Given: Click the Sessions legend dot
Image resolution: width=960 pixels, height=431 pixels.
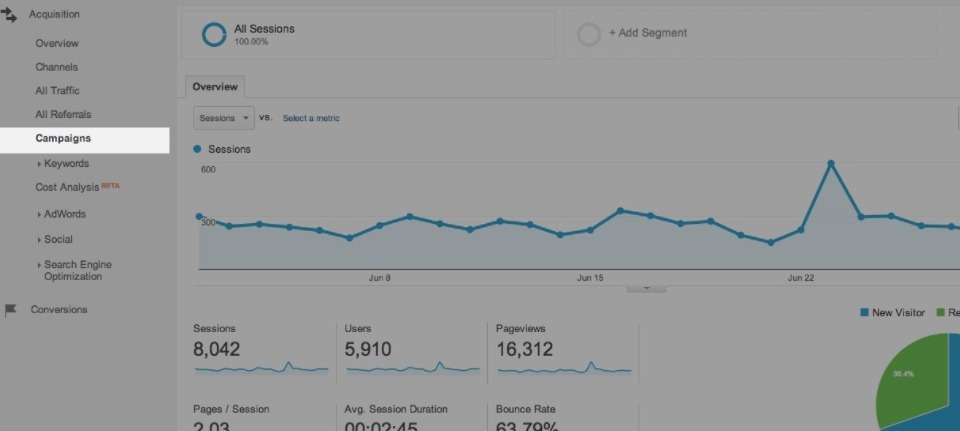Looking at the screenshot, I should pos(197,149).
